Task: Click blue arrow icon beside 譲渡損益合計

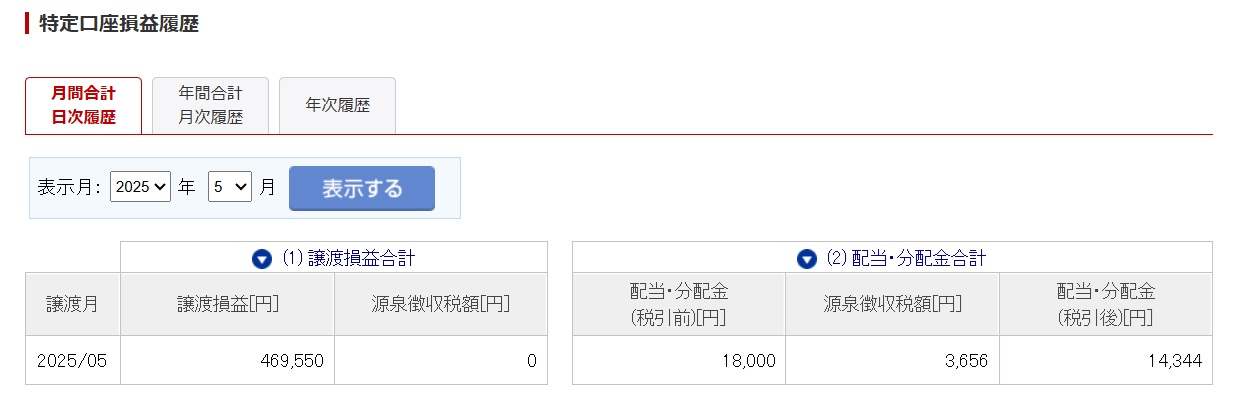Action: 262,259
